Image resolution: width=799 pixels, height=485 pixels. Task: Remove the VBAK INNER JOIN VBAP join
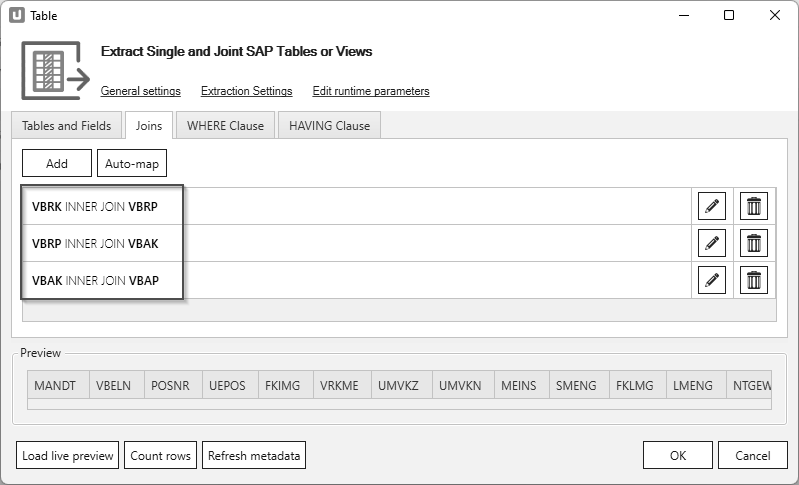click(754, 280)
